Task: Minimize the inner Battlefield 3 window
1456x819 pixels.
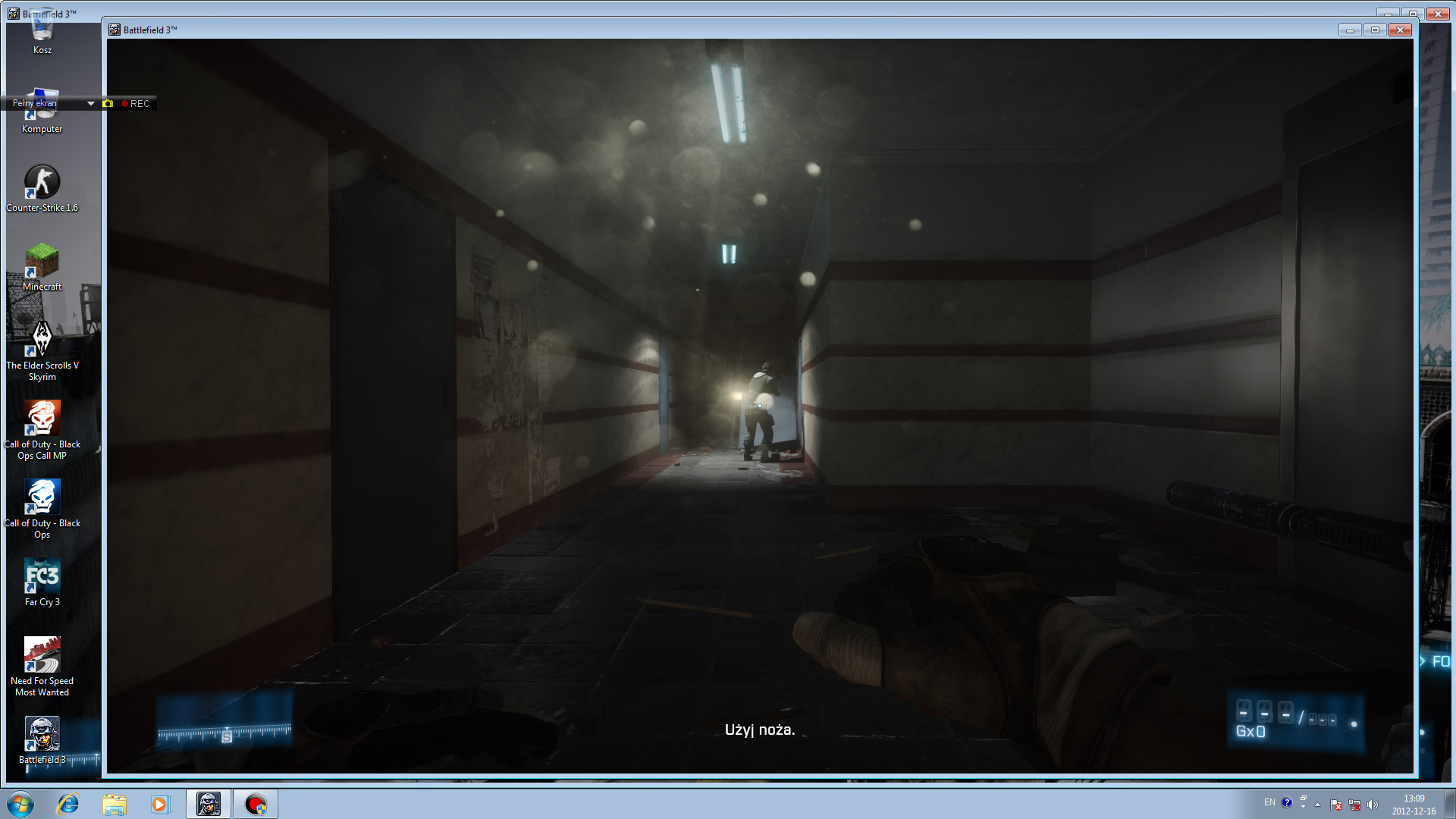Action: tap(1350, 30)
